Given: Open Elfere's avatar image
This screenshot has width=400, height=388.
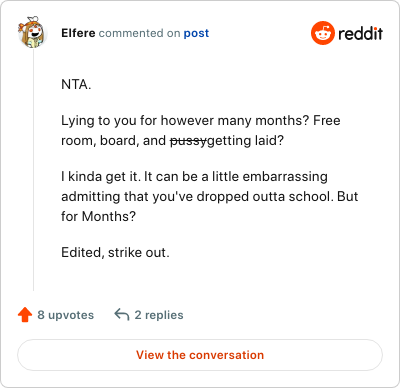Looking at the screenshot, I should 32,32.
